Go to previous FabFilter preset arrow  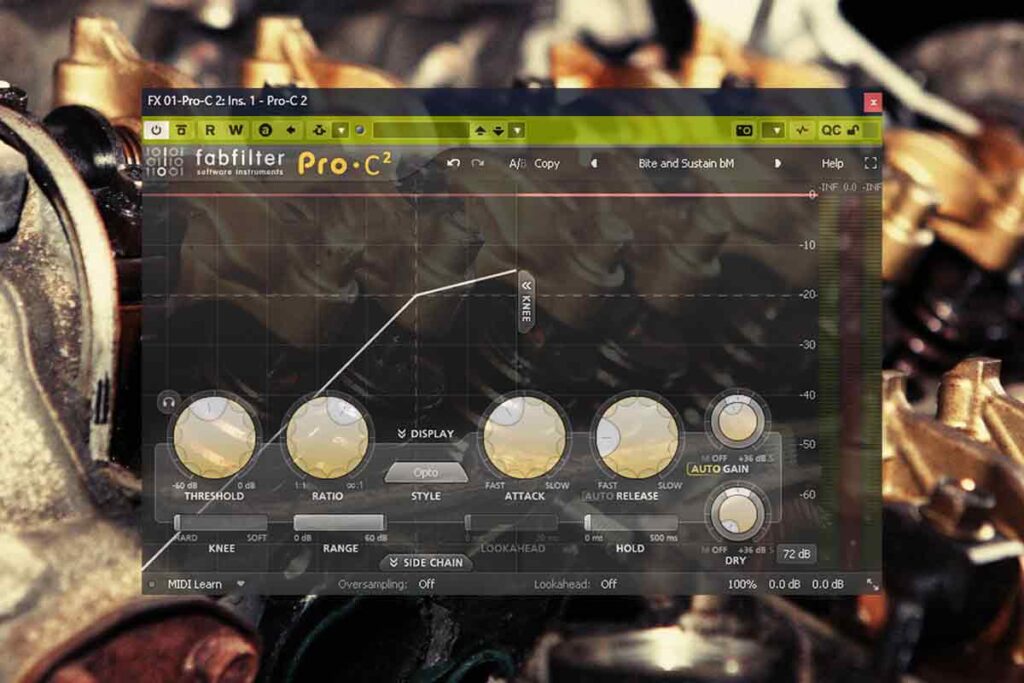click(594, 163)
